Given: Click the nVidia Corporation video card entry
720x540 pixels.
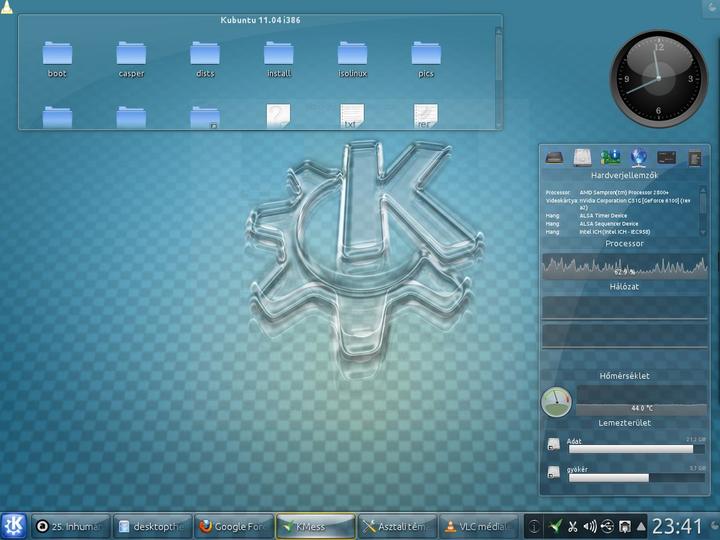Looking at the screenshot, I should click(635, 204).
